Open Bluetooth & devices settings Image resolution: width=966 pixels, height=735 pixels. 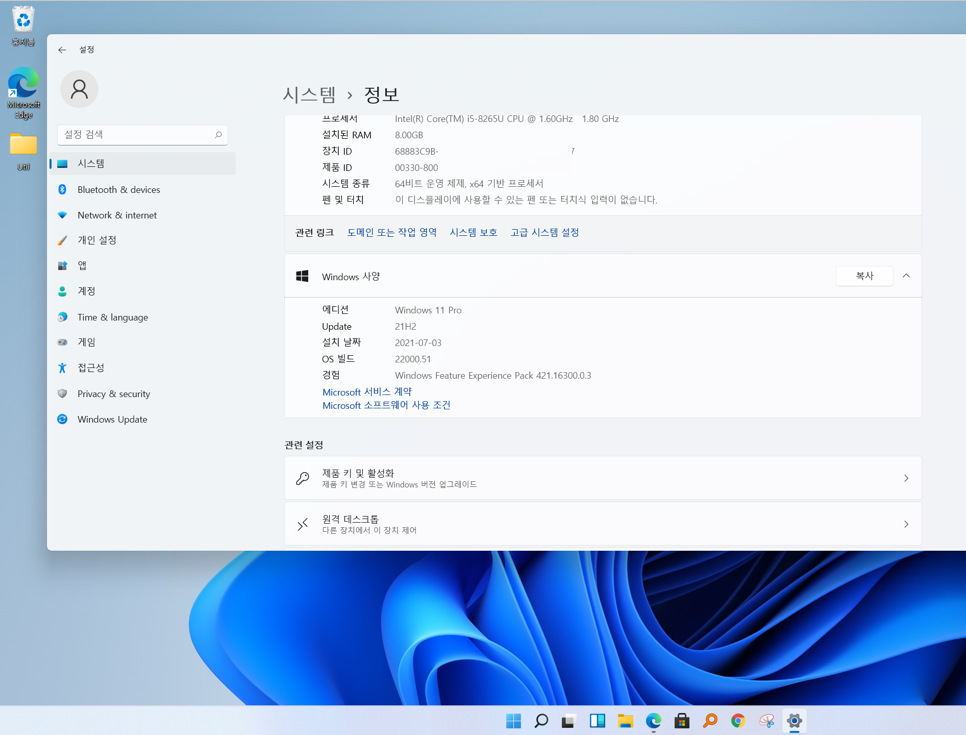[x=142, y=190]
